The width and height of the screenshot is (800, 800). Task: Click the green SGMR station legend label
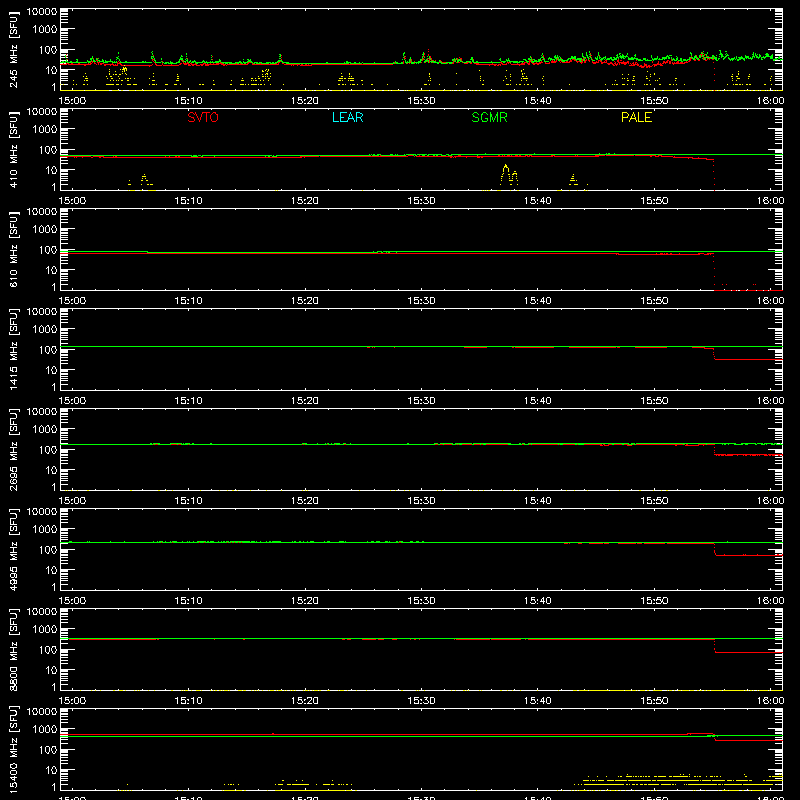point(489,117)
